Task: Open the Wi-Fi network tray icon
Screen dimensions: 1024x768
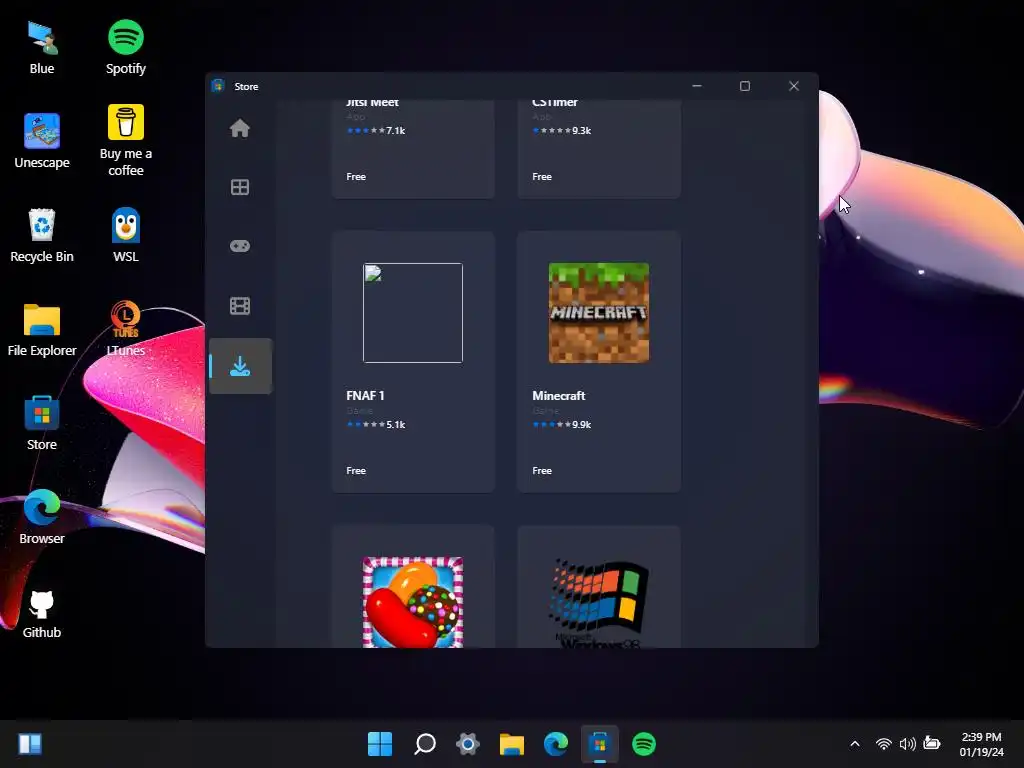Action: coord(884,744)
